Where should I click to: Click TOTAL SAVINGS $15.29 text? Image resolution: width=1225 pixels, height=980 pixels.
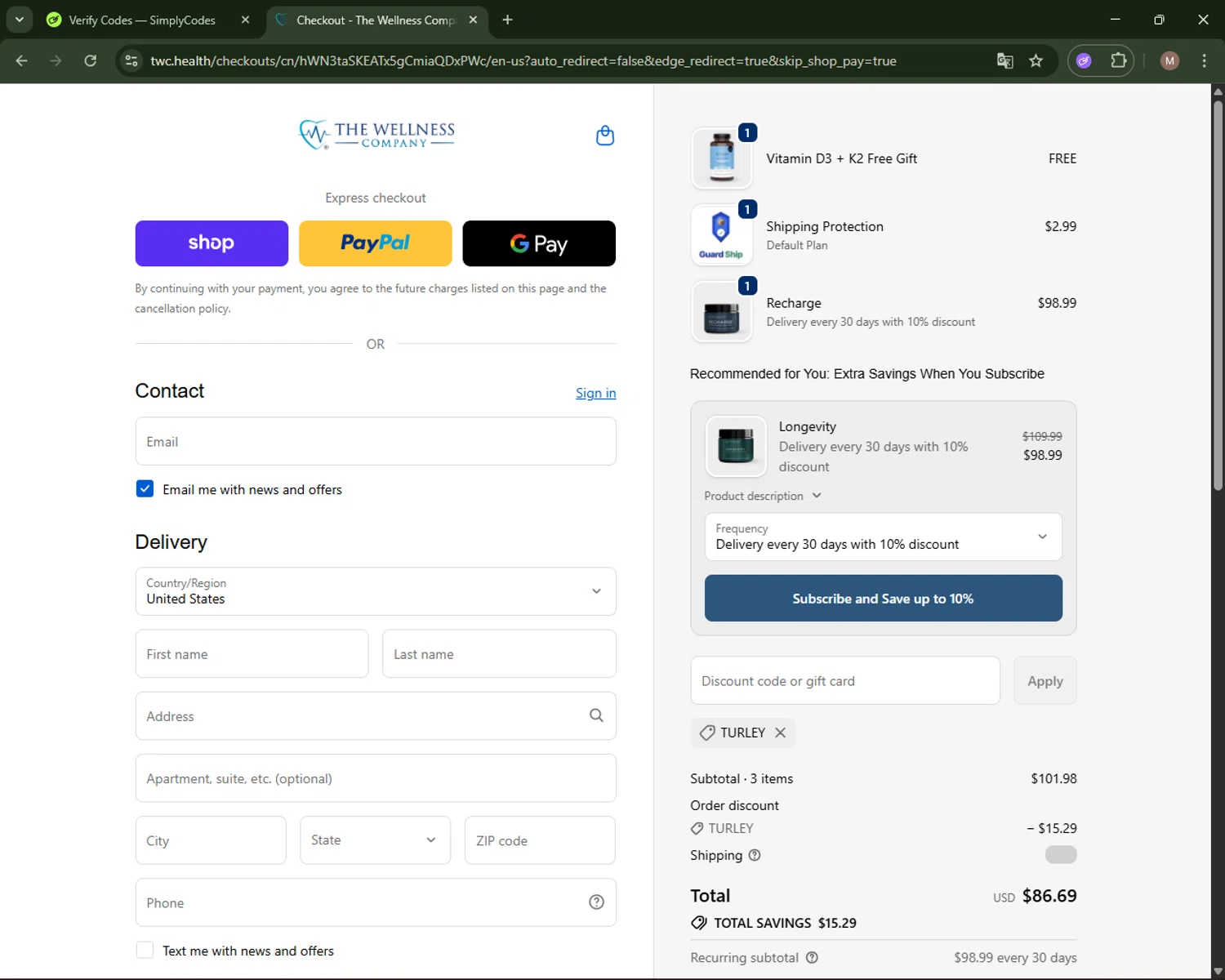click(785, 923)
